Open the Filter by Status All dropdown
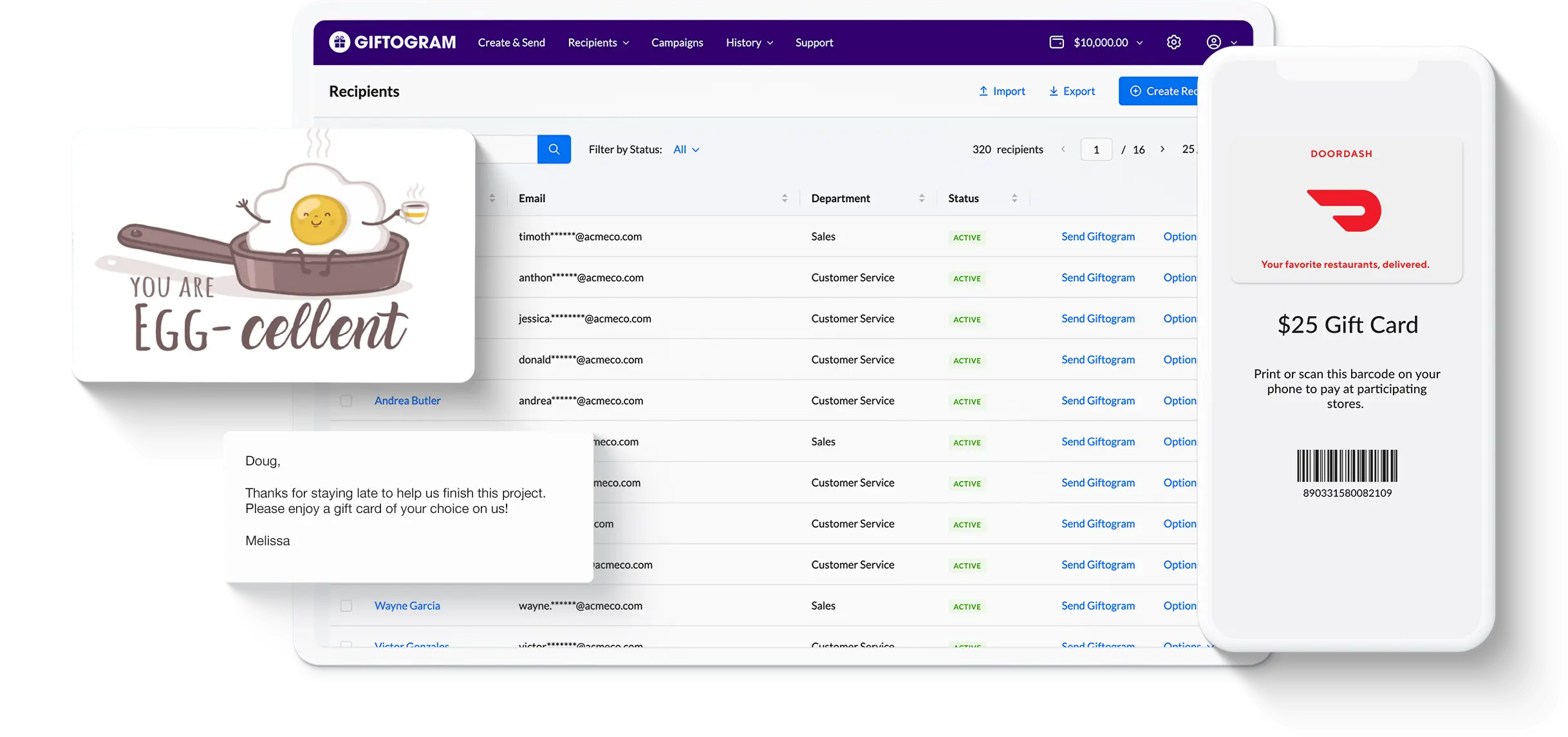1568x737 pixels. tap(686, 149)
